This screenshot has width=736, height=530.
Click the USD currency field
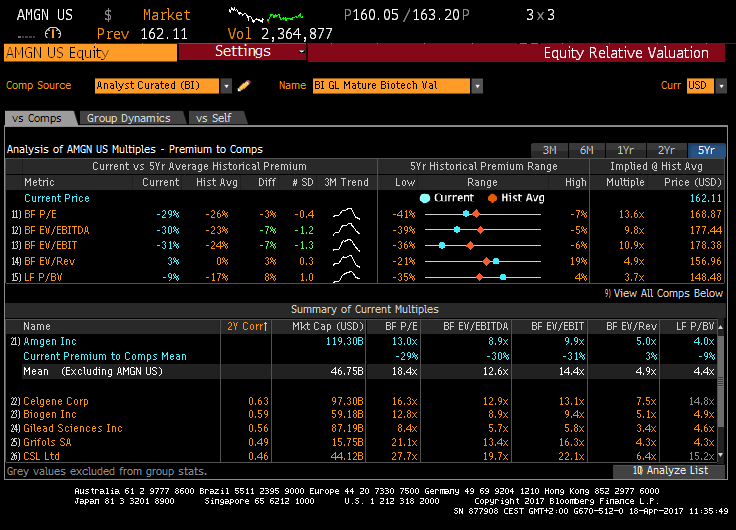[x=700, y=86]
